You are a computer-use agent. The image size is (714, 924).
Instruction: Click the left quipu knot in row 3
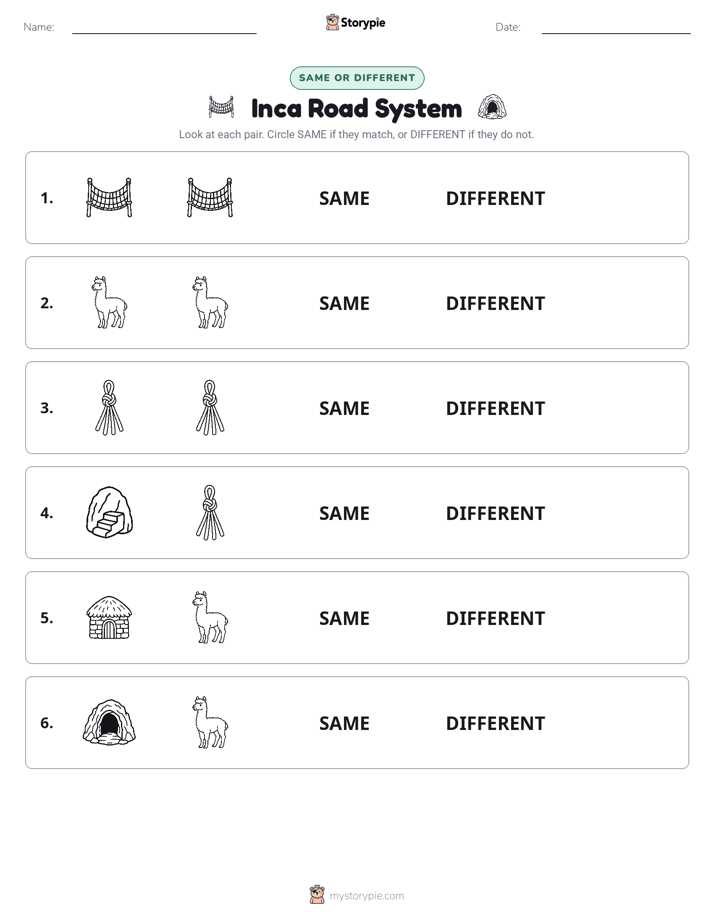pos(109,407)
